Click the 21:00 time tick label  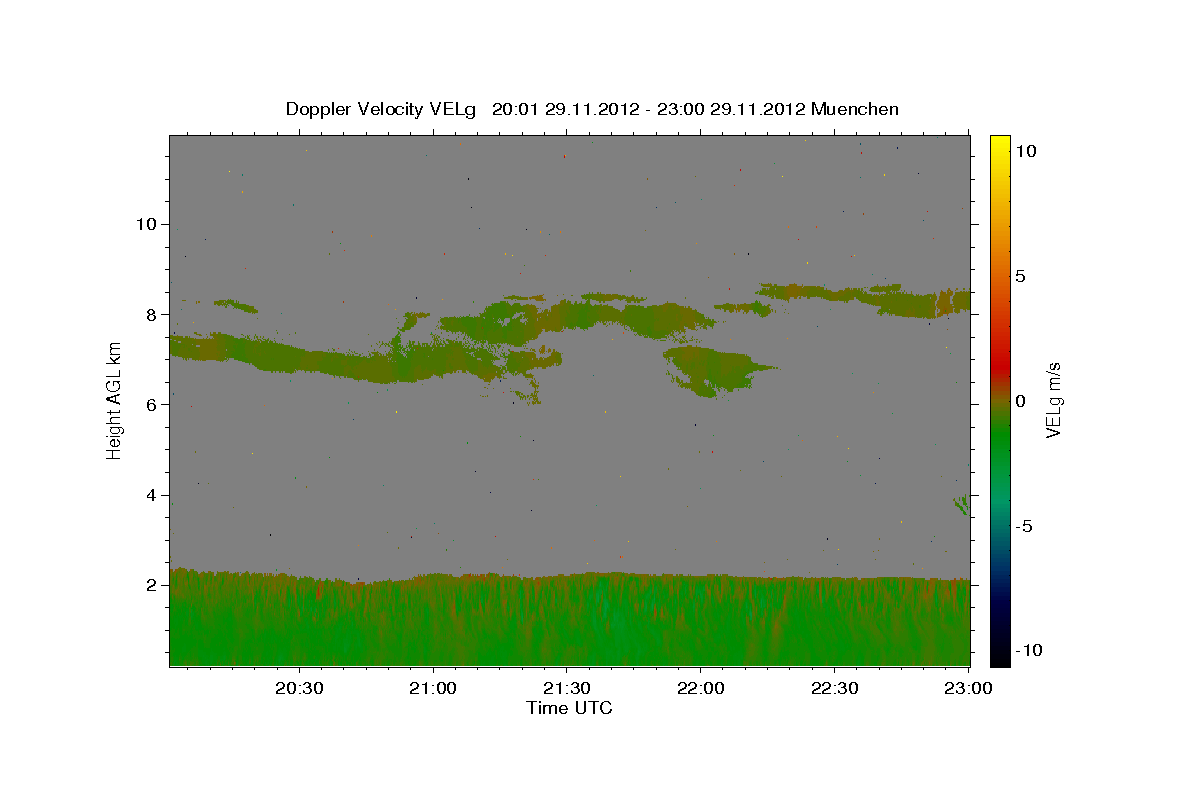click(433, 688)
